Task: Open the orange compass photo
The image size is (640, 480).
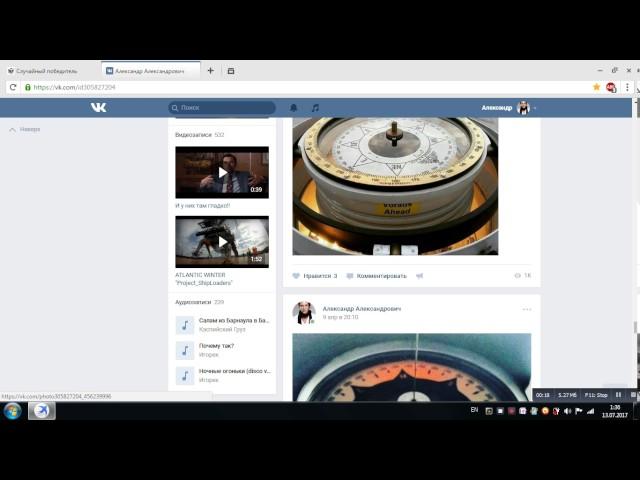Action: click(412, 367)
